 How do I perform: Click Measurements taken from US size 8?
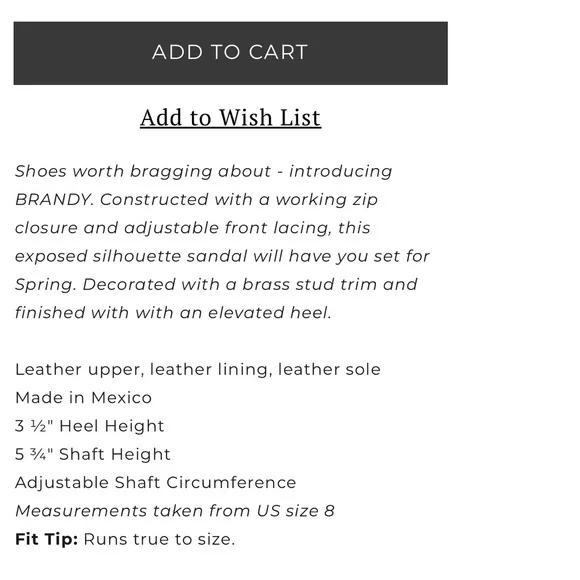point(175,511)
